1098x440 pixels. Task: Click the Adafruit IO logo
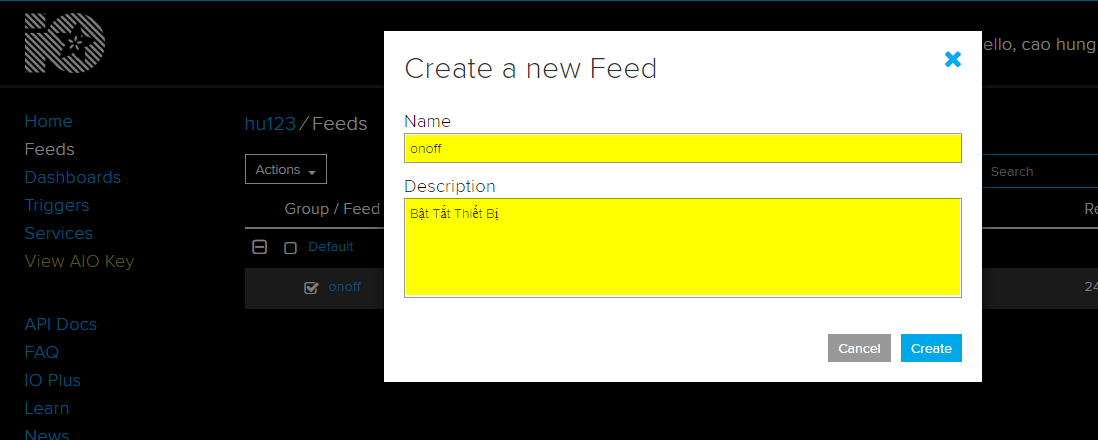(x=65, y=44)
